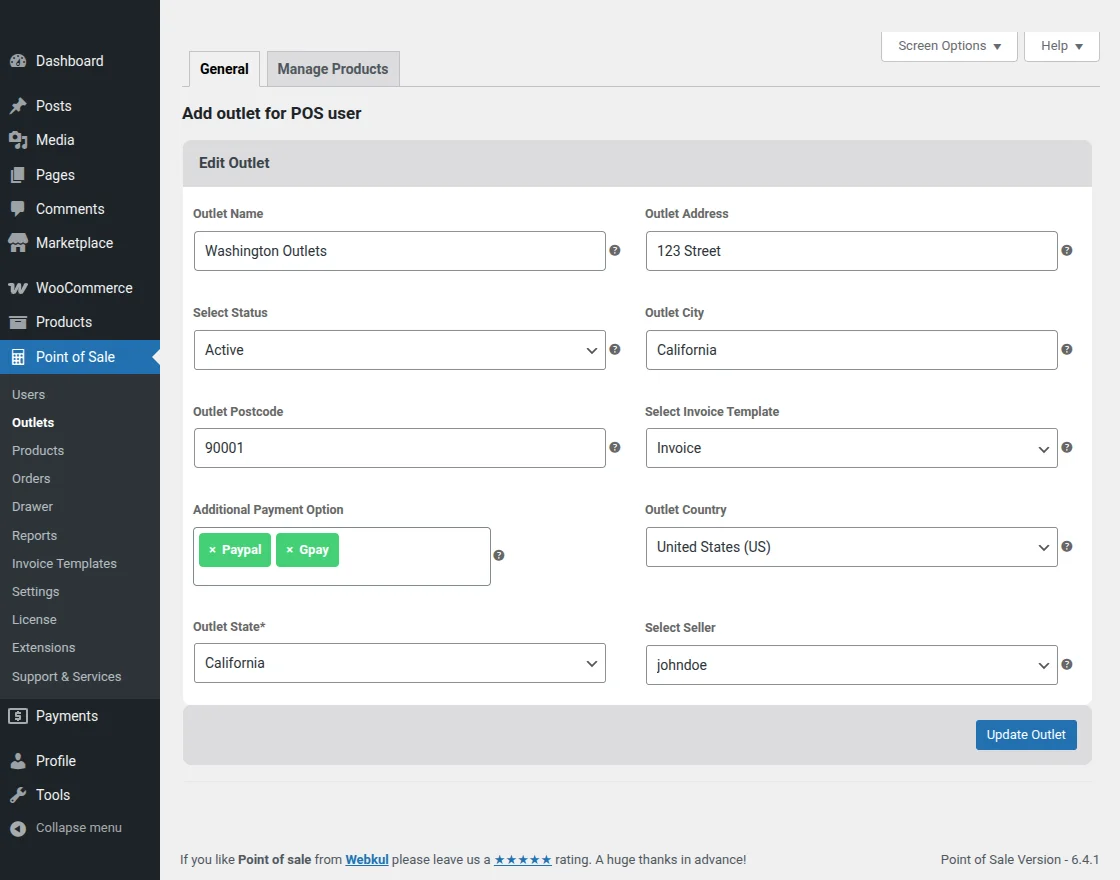Click the Marketplace store icon
This screenshot has width=1120, height=880.
click(x=18, y=243)
